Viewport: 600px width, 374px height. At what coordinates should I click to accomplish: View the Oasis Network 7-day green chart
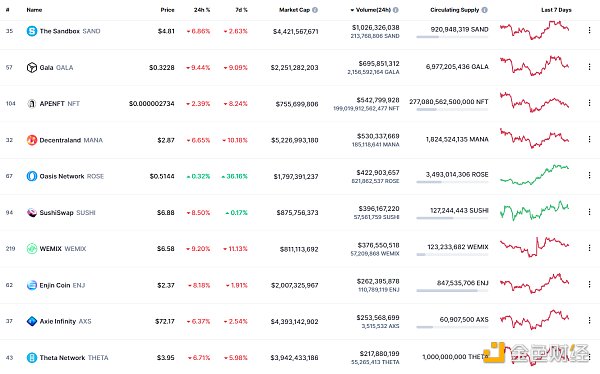(535, 175)
